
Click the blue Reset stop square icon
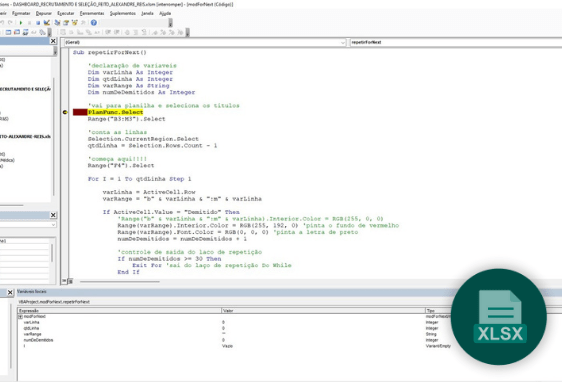38,23
